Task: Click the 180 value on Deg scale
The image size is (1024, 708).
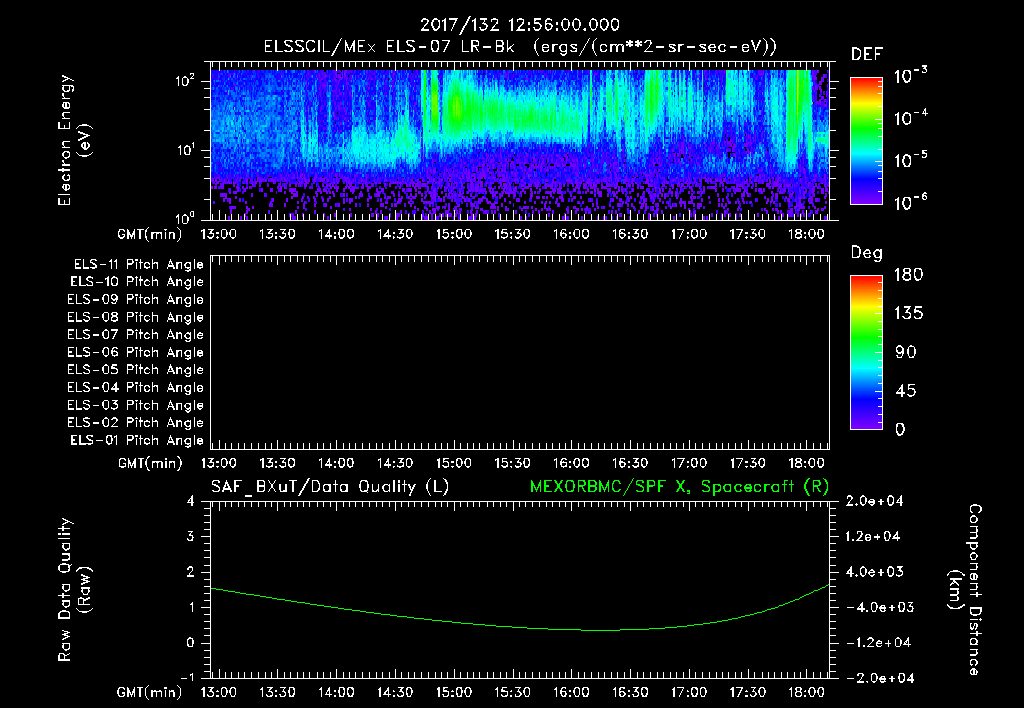Action: (908, 275)
